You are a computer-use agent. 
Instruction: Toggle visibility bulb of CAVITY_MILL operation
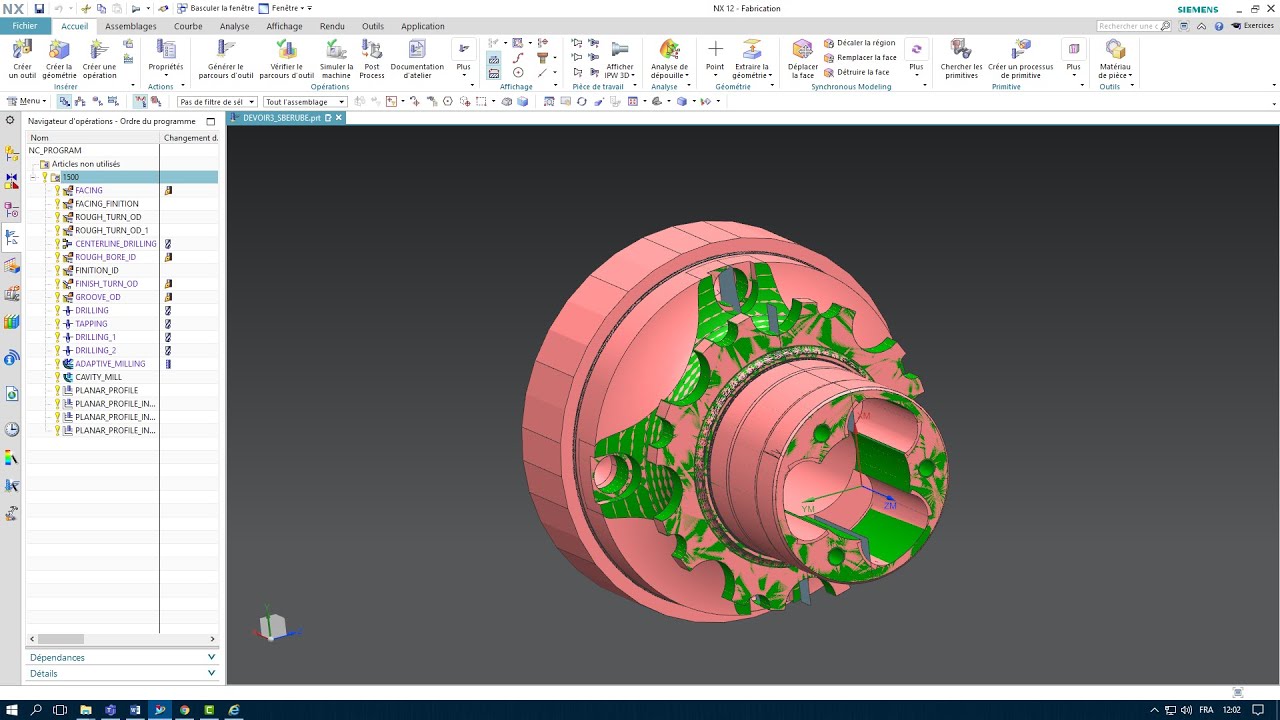[57, 377]
